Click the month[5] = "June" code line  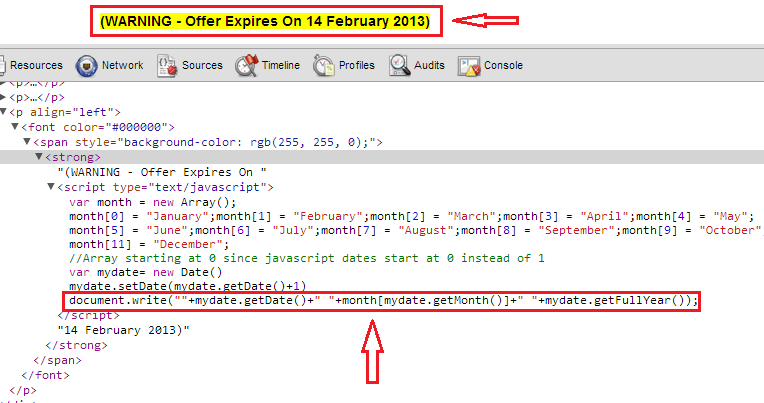tap(417, 230)
